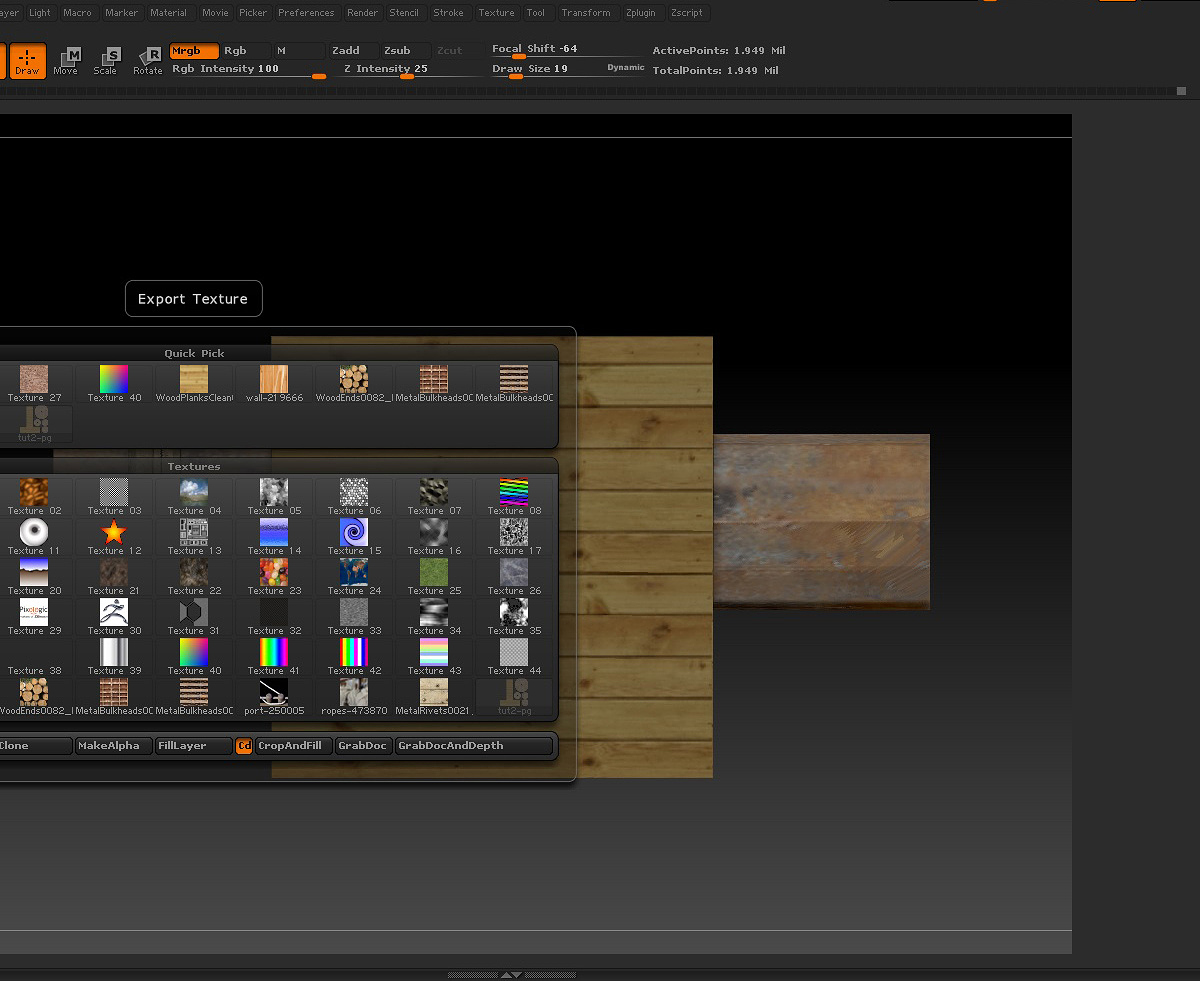Open the Tool menu
The height and width of the screenshot is (981, 1200).
coord(536,13)
